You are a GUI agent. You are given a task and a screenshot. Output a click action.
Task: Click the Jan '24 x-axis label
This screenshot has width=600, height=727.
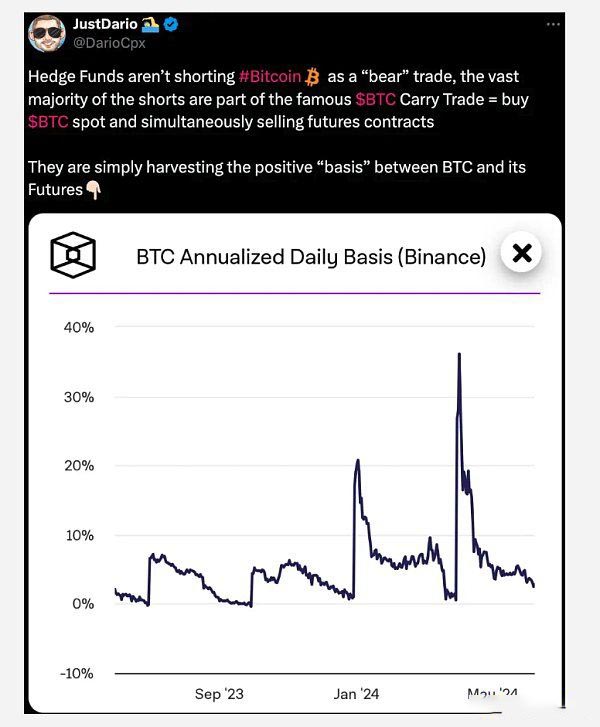356,693
